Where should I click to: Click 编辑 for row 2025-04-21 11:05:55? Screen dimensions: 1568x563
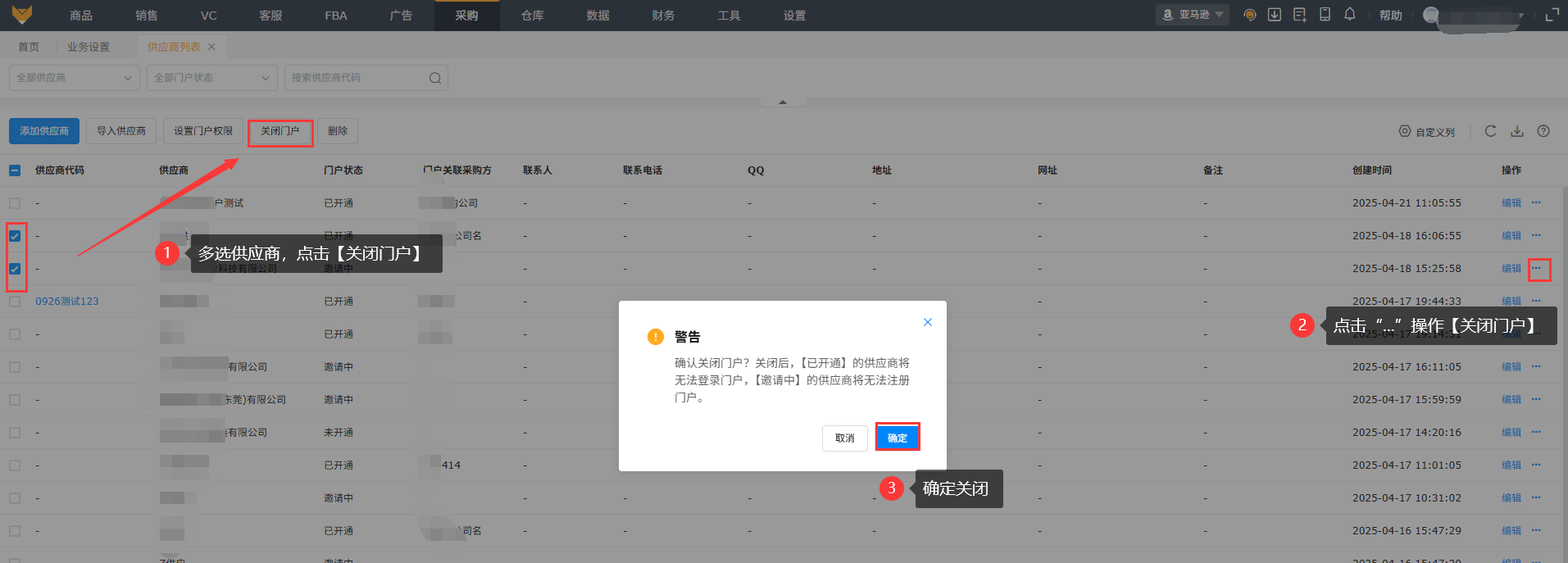tap(1511, 202)
